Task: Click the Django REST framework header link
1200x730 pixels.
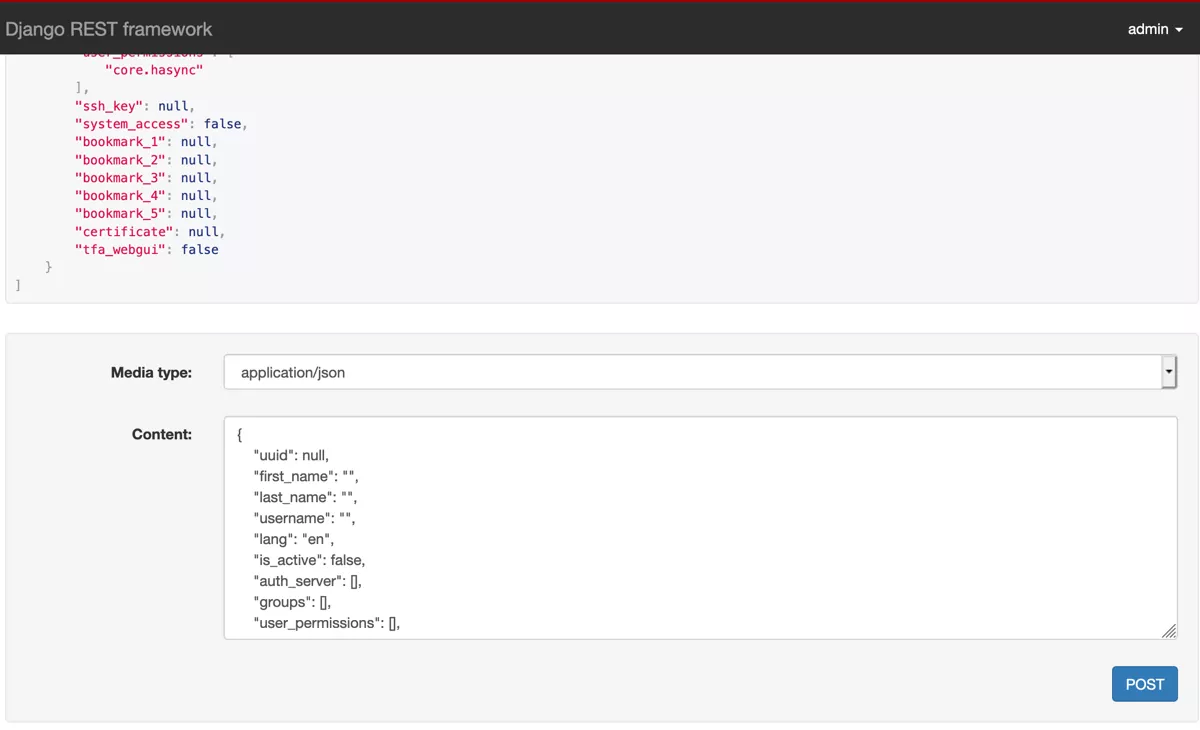Action: point(113,29)
